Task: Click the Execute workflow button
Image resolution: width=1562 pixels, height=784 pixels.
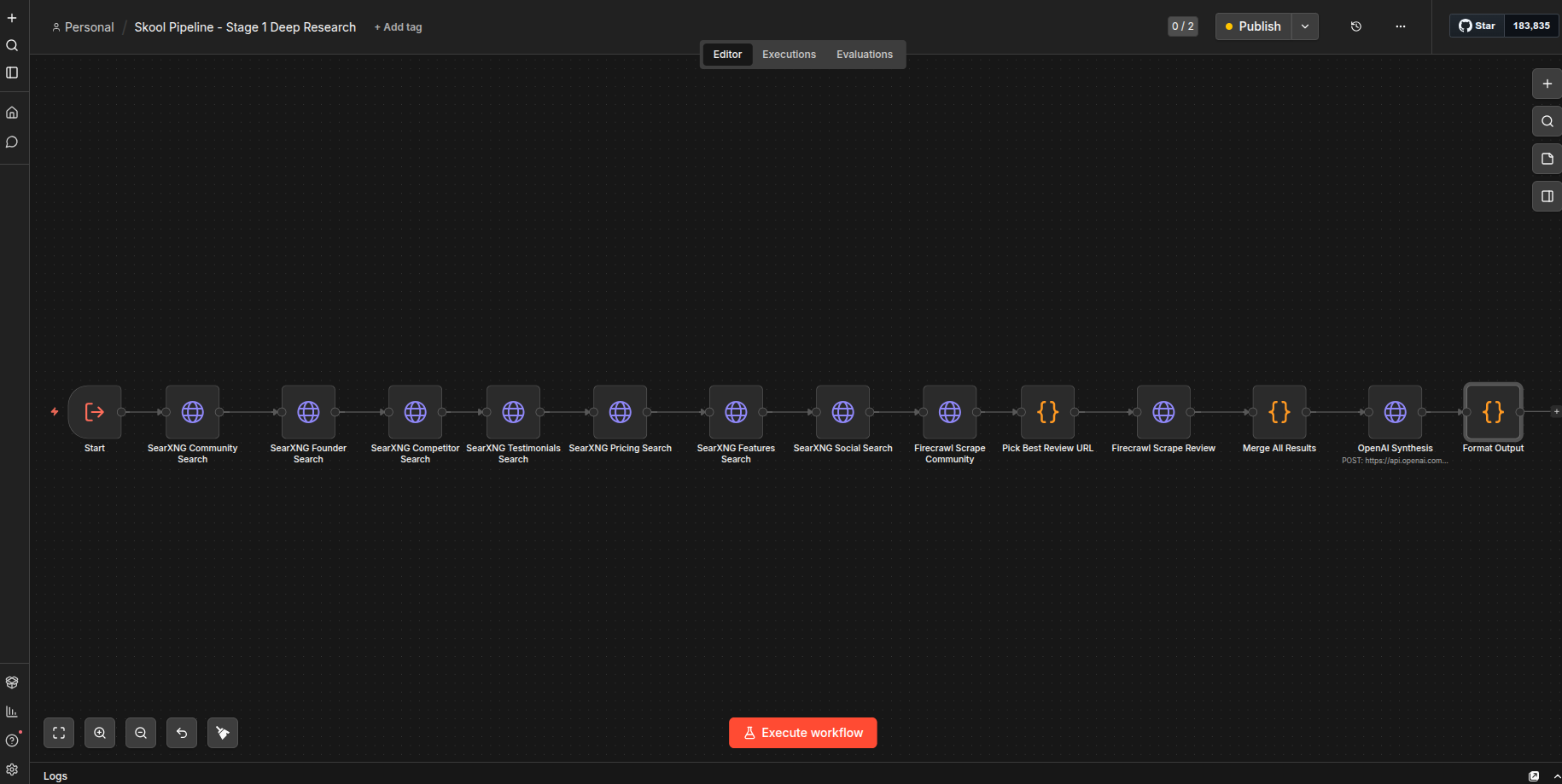Action: [x=802, y=732]
